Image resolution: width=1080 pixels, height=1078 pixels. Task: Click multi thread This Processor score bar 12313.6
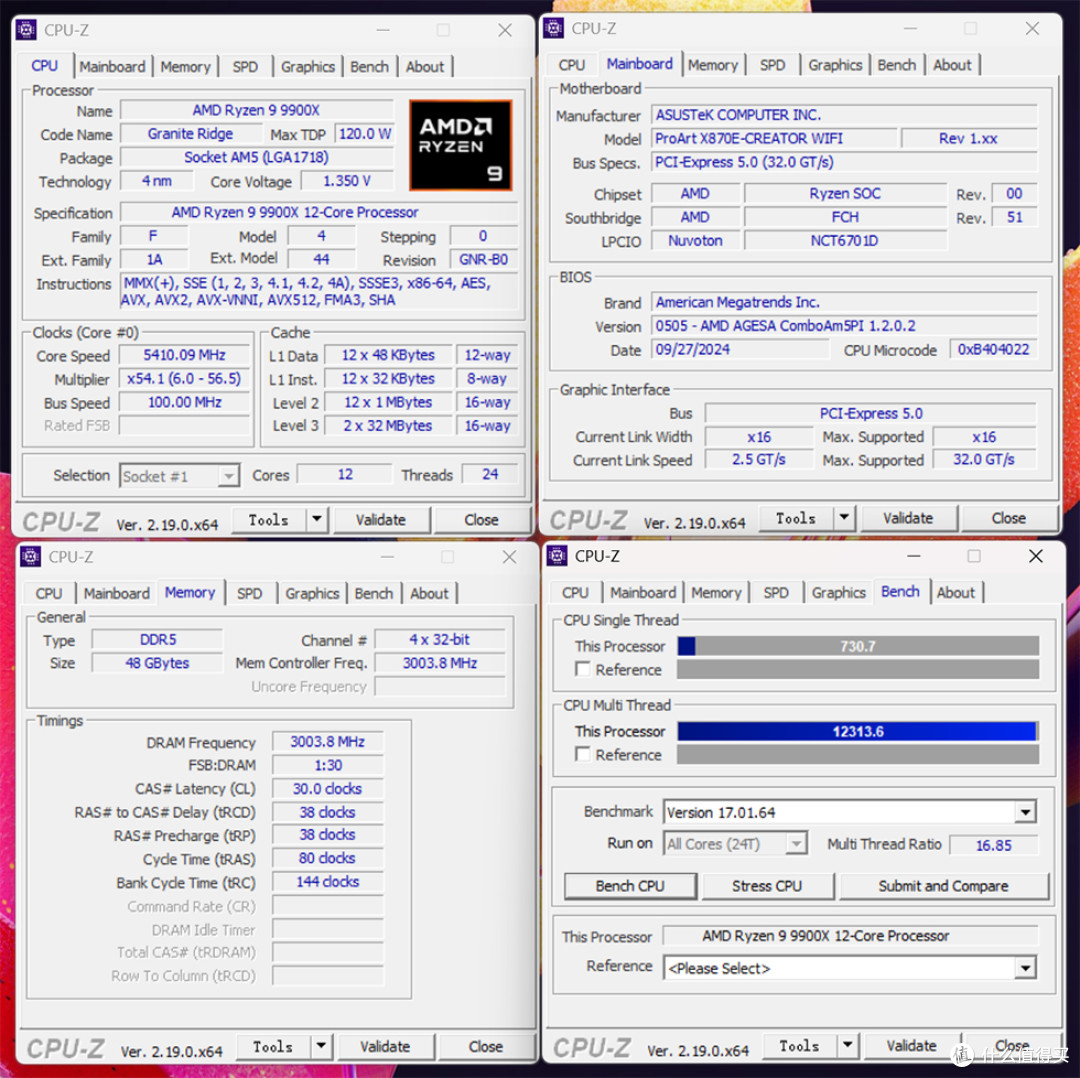(x=858, y=731)
